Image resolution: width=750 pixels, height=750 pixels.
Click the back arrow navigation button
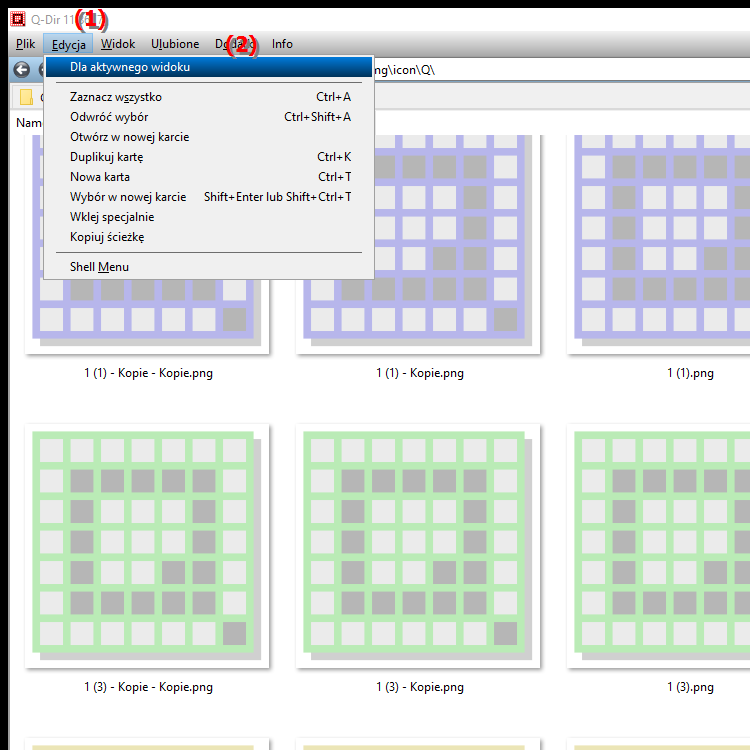point(22,70)
